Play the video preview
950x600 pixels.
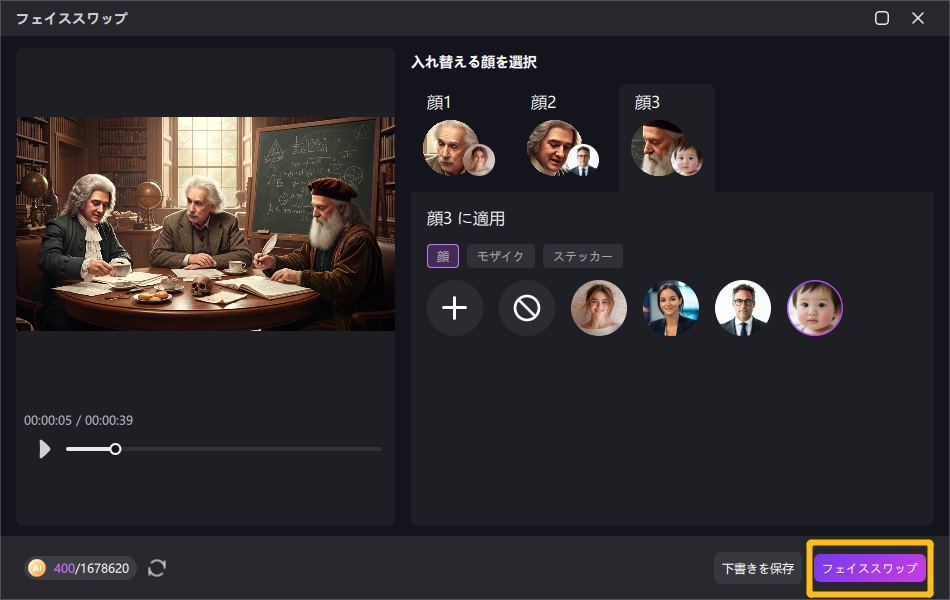(x=44, y=449)
